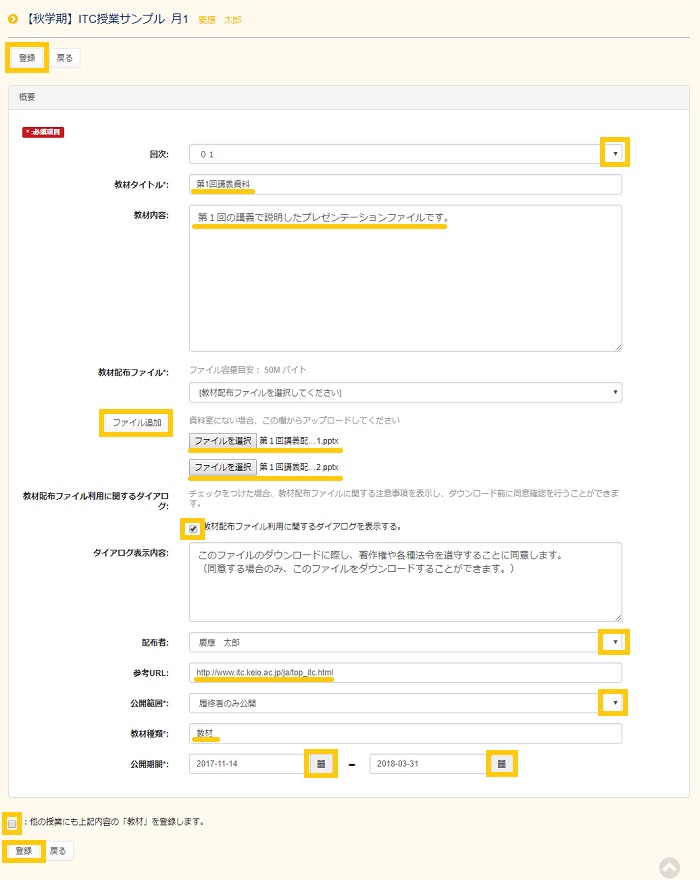The width and height of the screenshot is (700, 880).
Task: Open end date calendar picker icon
Action: pyautogui.click(x=501, y=763)
